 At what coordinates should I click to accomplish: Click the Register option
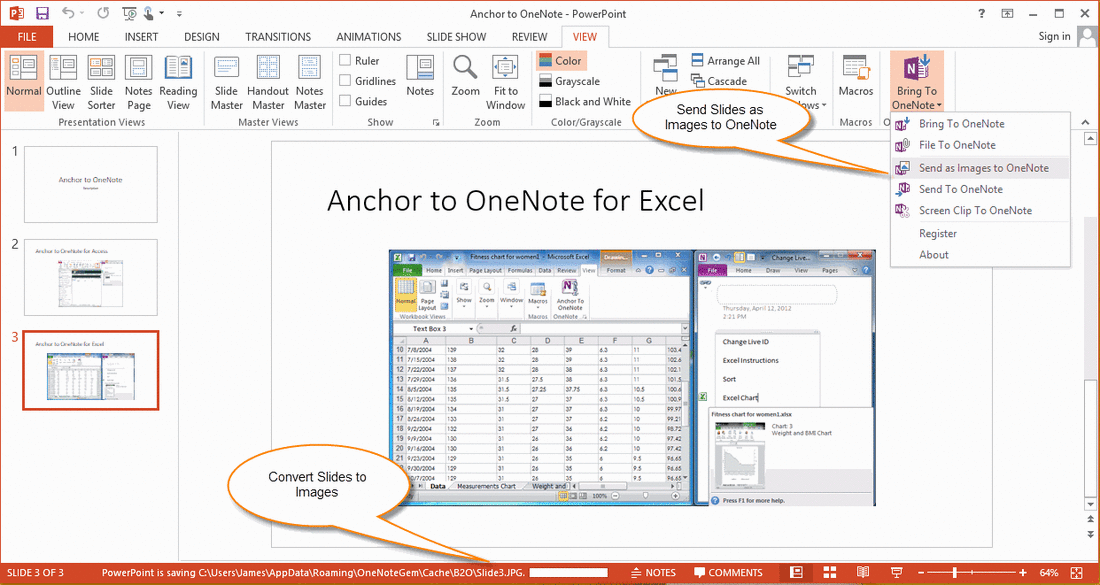coord(937,232)
